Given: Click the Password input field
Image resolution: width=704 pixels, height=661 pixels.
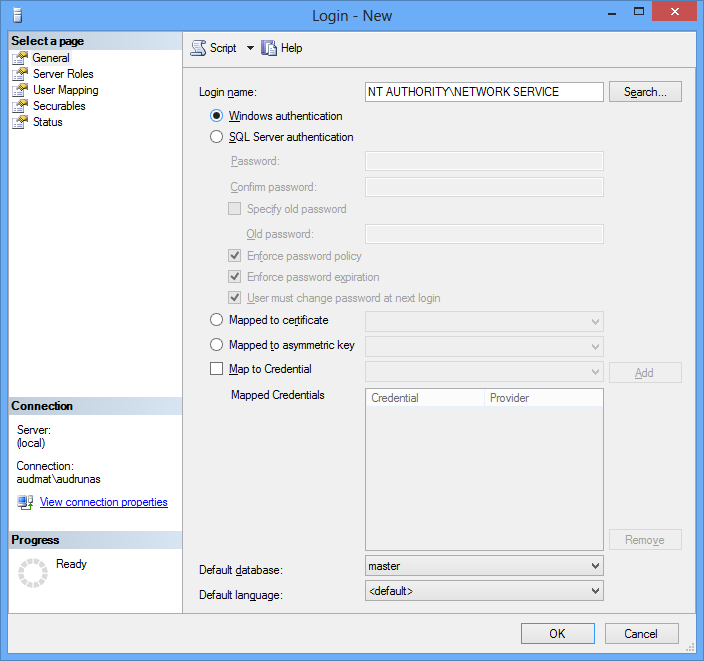Looking at the screenshot, I should 484,161.
